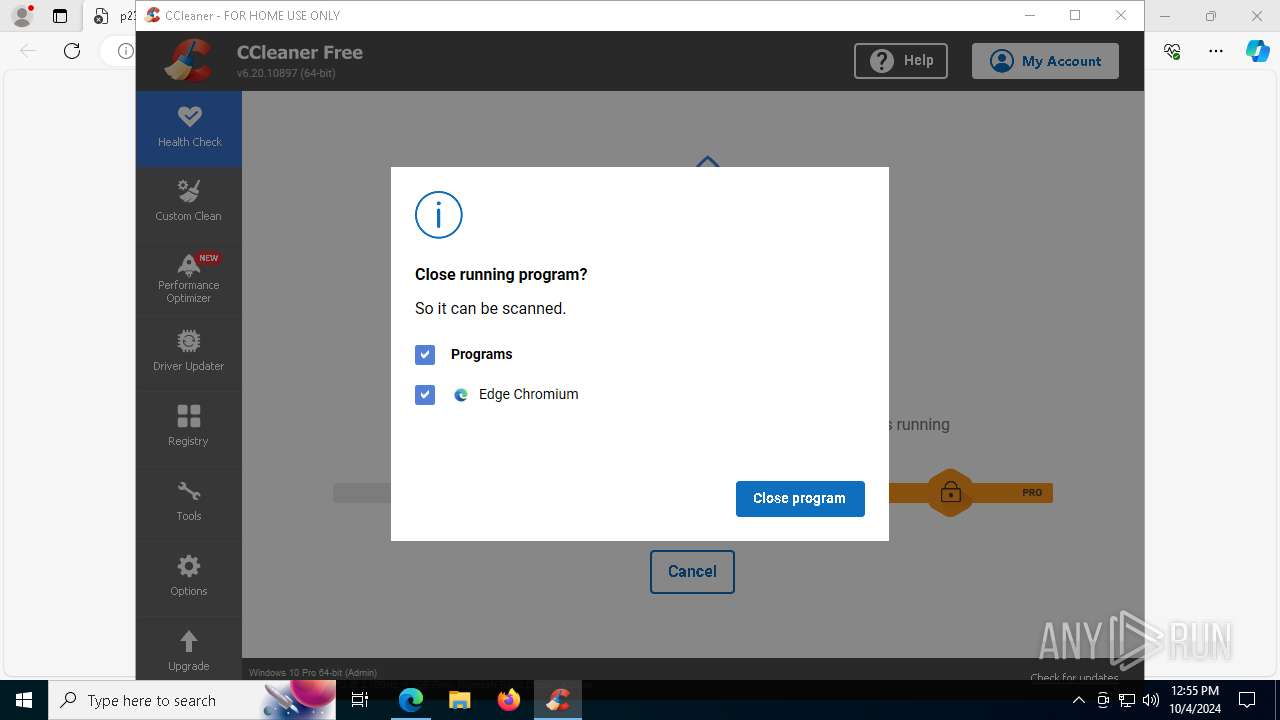This screenshot has height=720, width=1280.
Task: Open Driver Updater section
Action: [x=189, y=352]
